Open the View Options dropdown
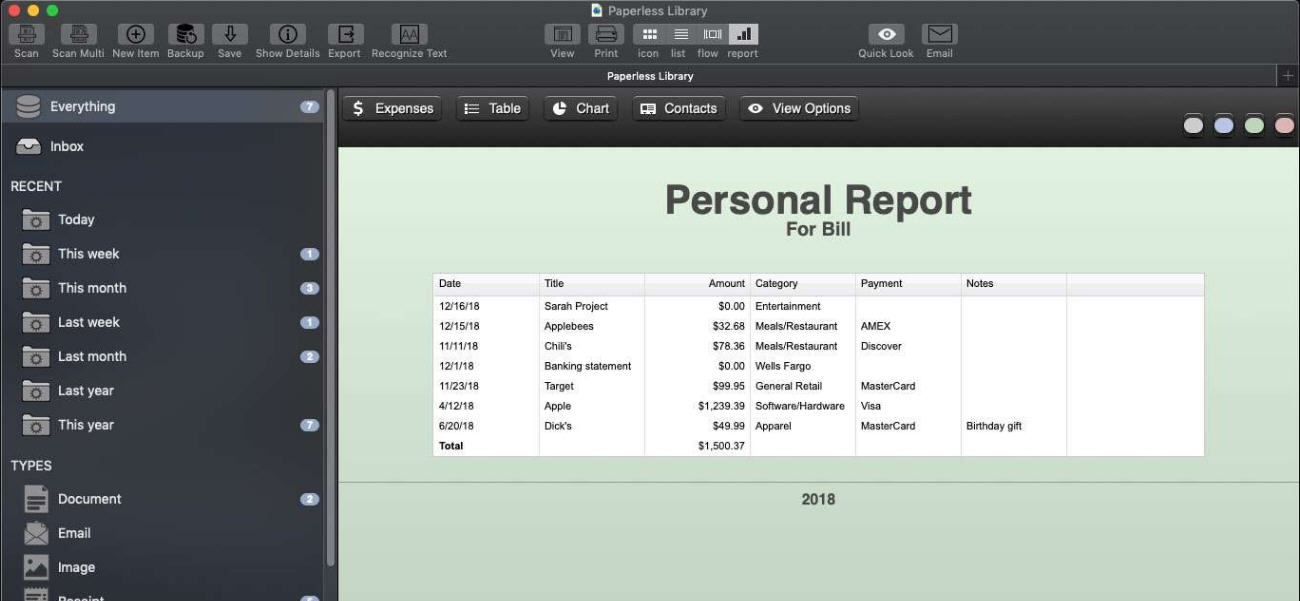This screenshot has width=1300, height=601. point(798,107)
